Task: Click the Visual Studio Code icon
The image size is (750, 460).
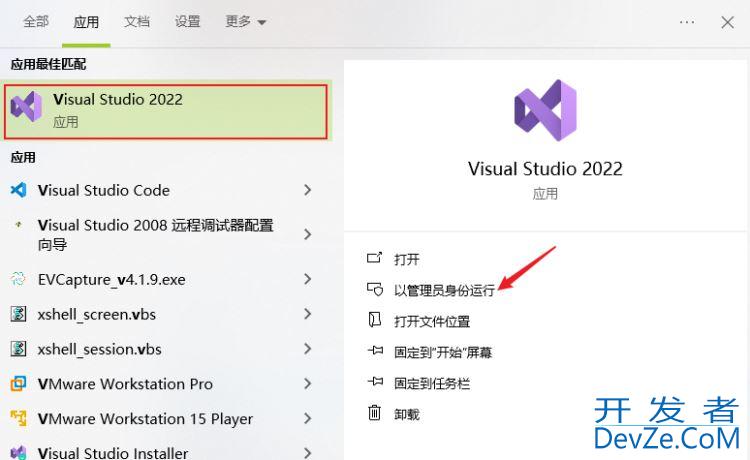Action: (18, 190)
